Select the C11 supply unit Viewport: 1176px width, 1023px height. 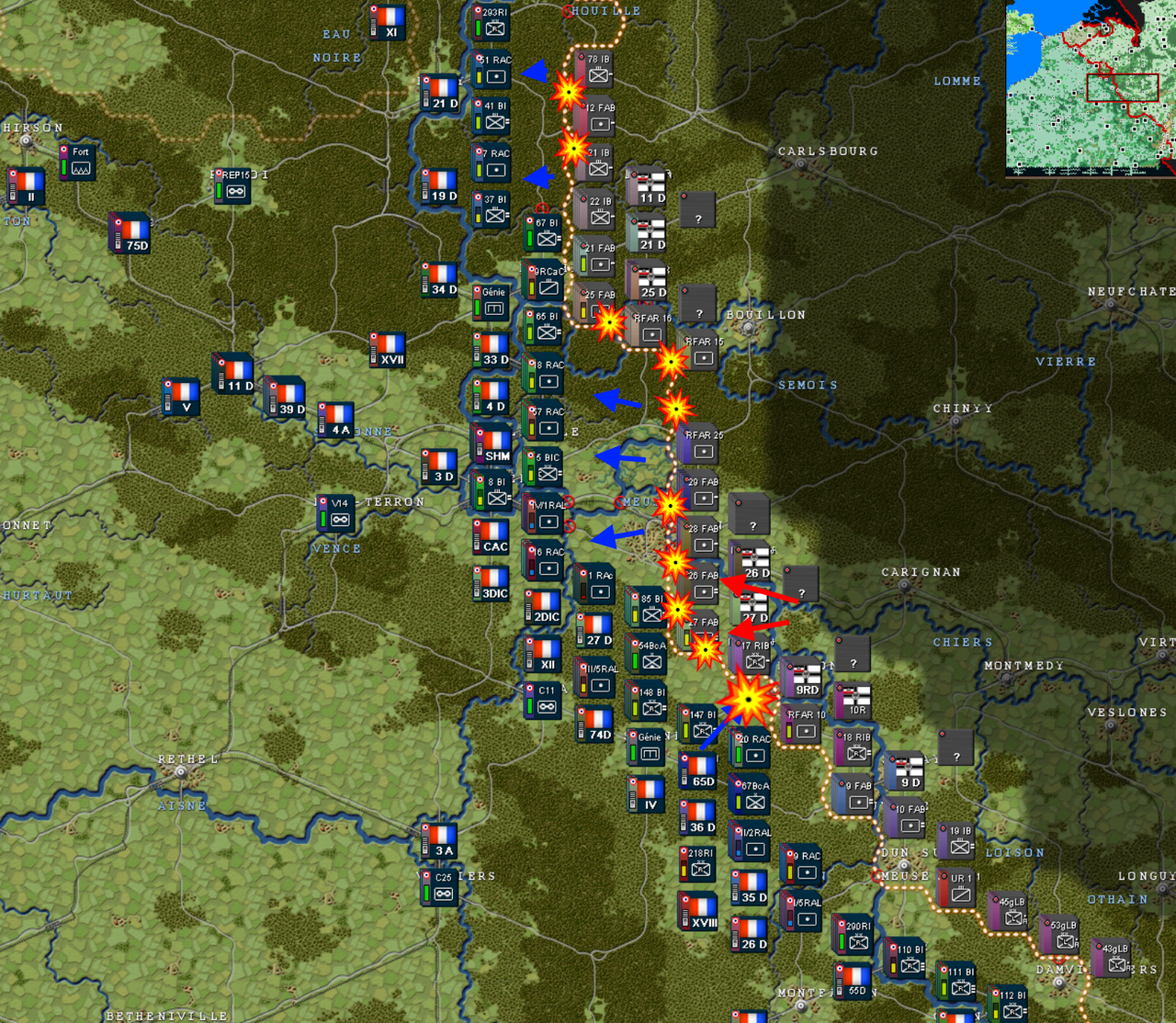[x=544, y=702]
